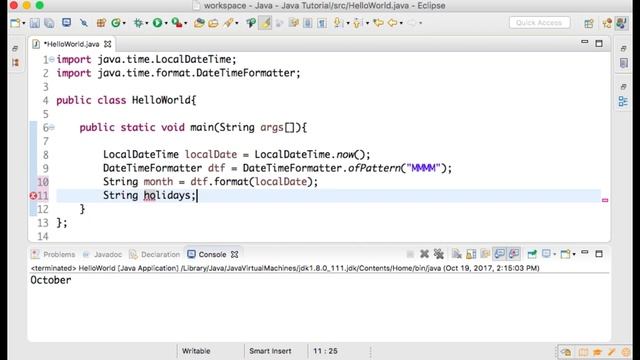The image size is (640, 360).
Task: Open the Run configurations dropdown arrow
Action: click(x=166, y=23)
